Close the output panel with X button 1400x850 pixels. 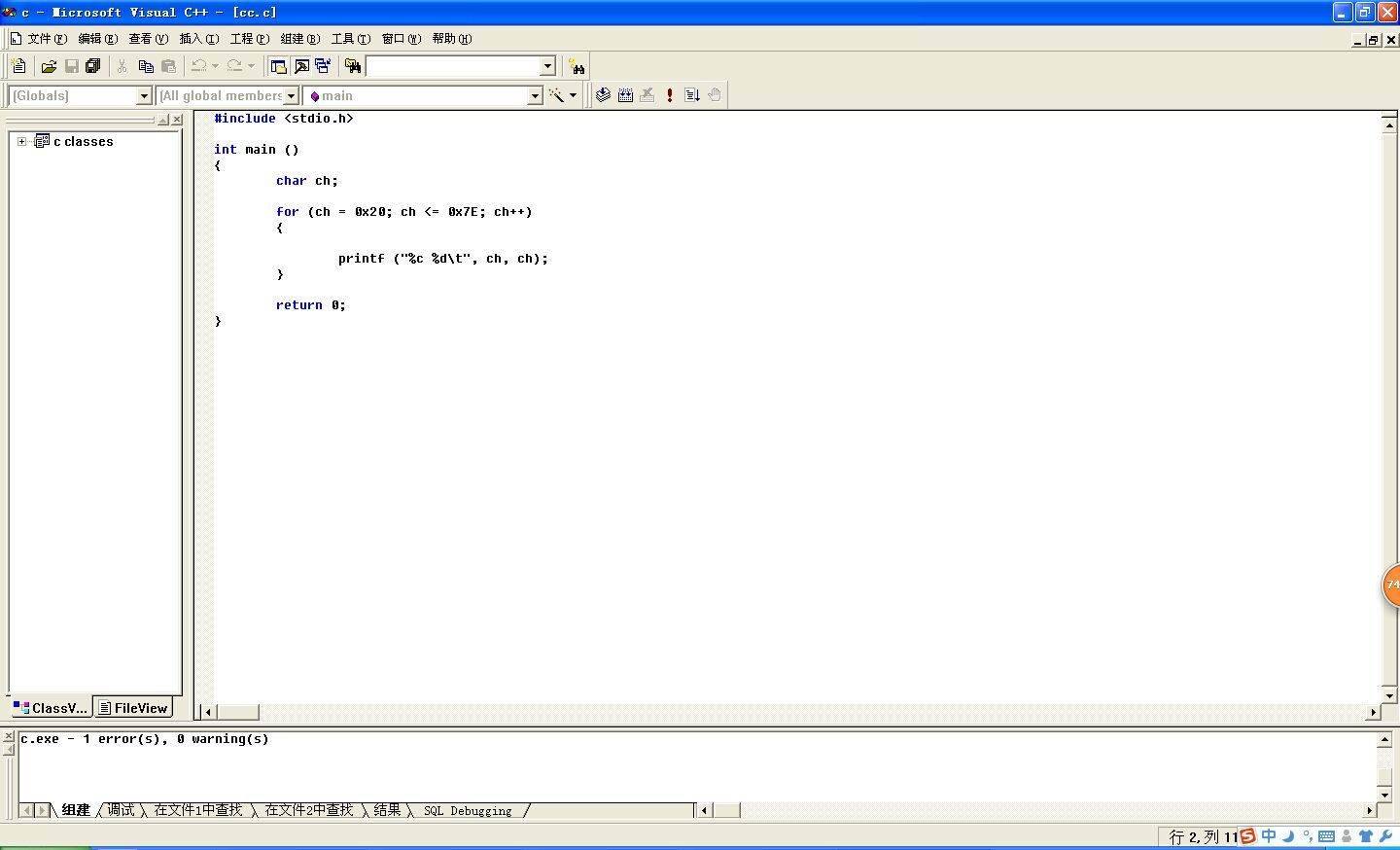pos(8,737)
